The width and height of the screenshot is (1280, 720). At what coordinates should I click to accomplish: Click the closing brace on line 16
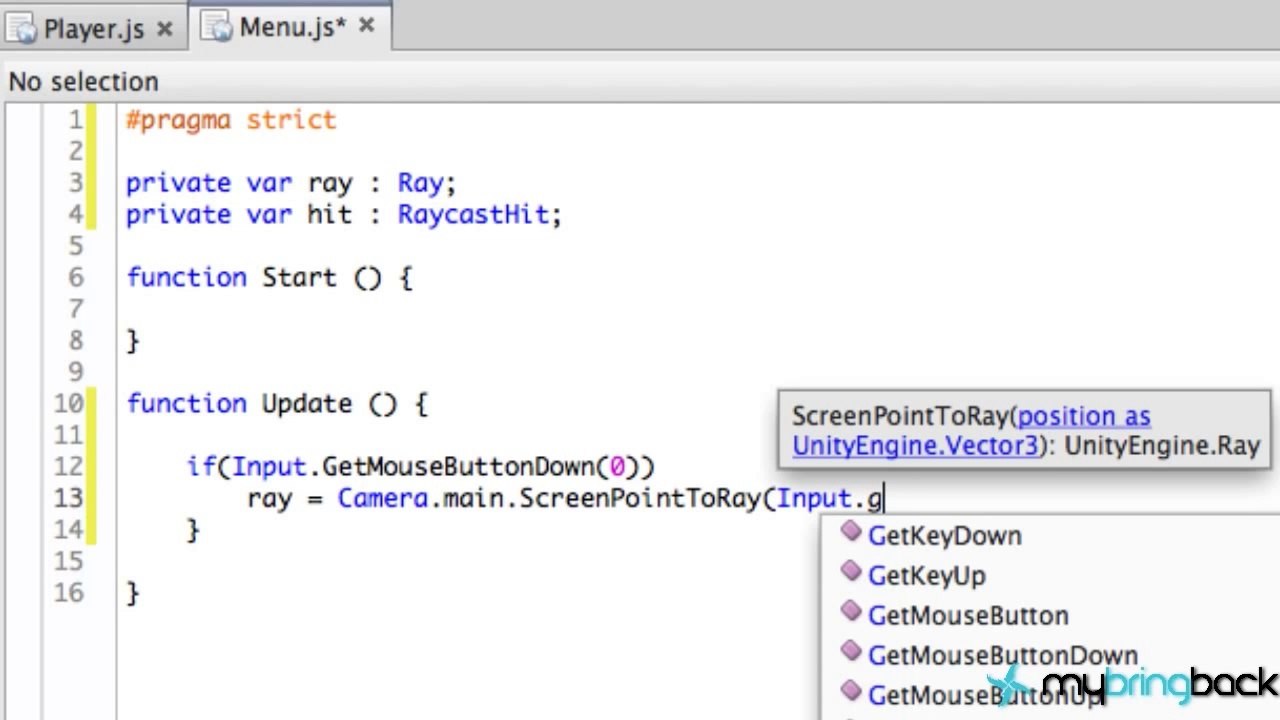tap(133, 593)
